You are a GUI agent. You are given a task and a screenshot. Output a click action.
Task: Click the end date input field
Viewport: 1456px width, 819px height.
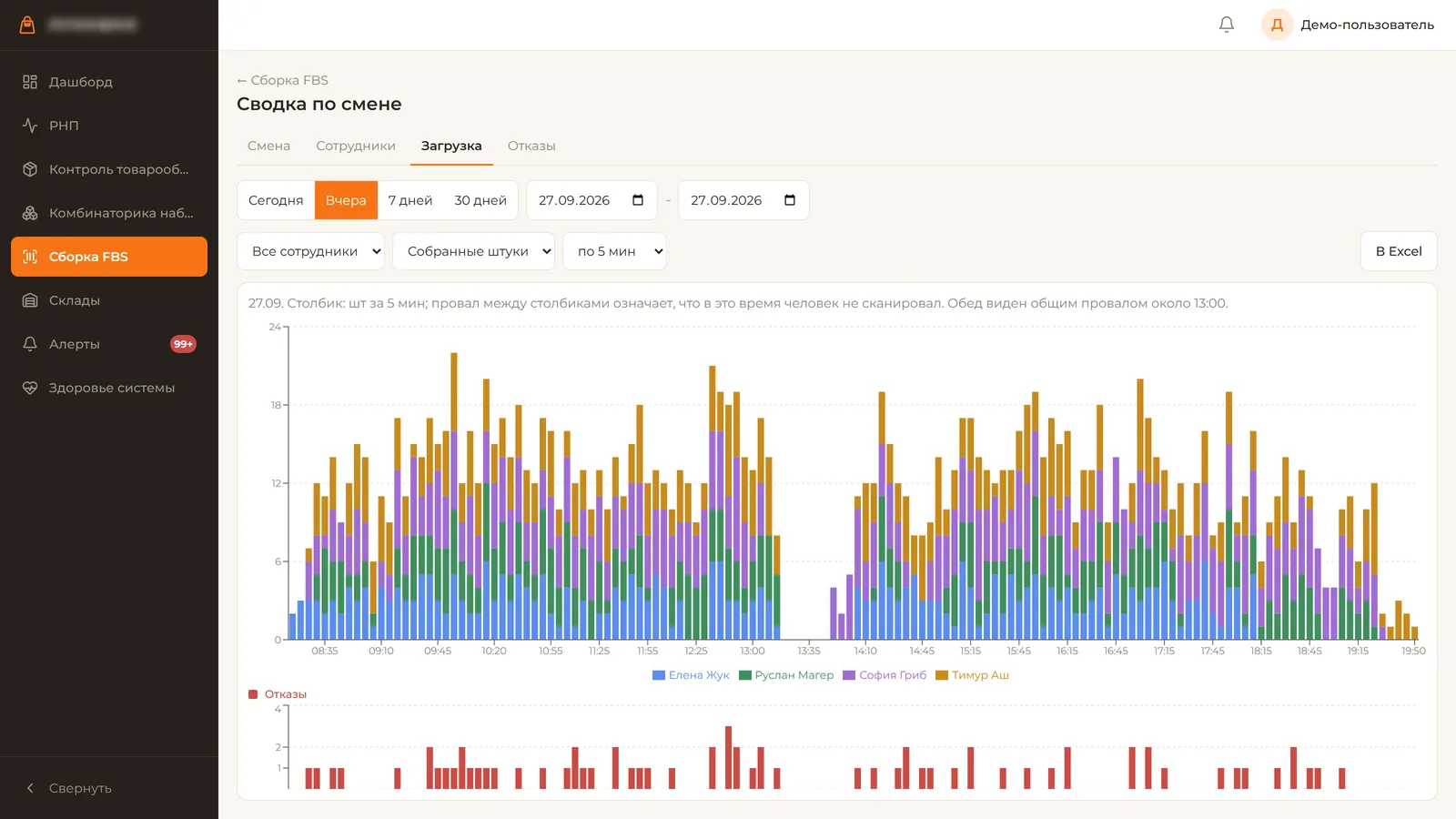pyautogui.click(x=743, y=200)
